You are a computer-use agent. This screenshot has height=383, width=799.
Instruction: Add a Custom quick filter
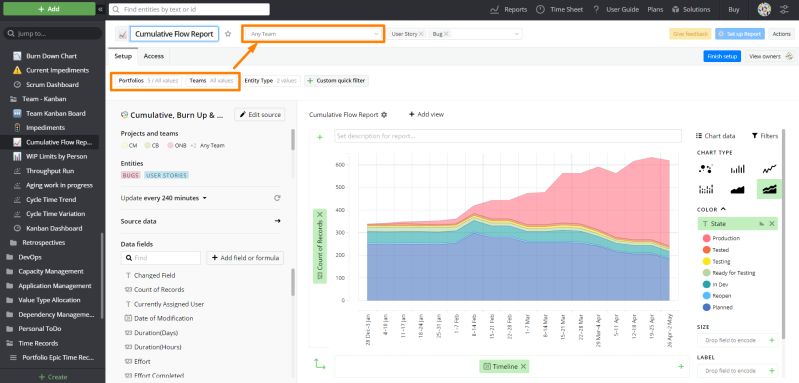click(x=336, y=80)
